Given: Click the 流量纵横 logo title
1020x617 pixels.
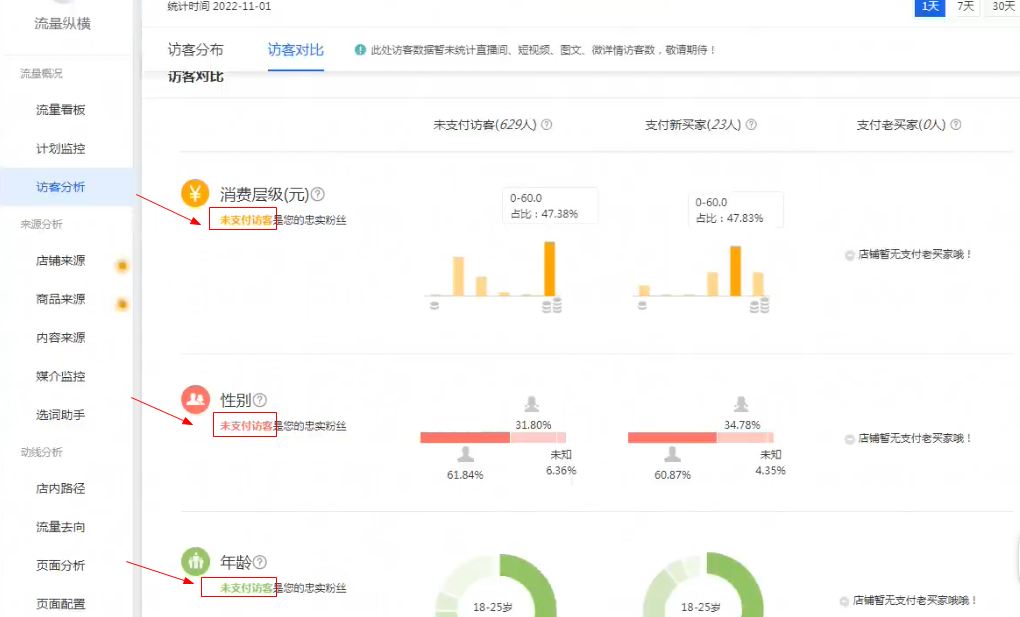Looking at the screenshot, I should tap(62, 23).
